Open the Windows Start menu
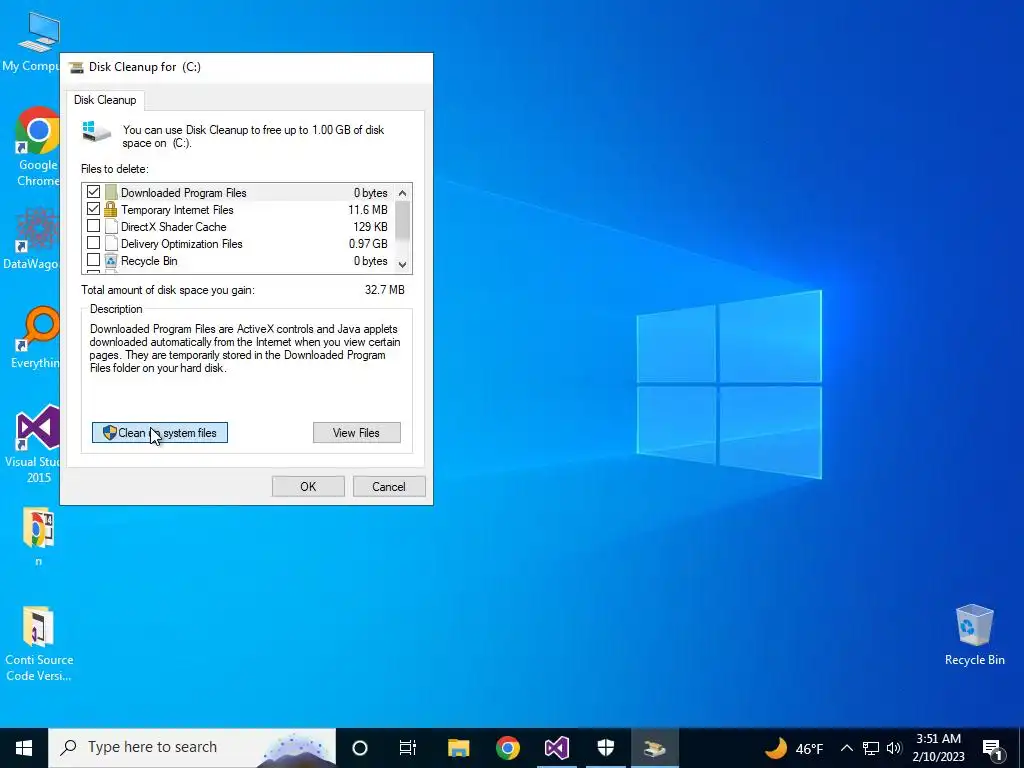 click(24, 748)
